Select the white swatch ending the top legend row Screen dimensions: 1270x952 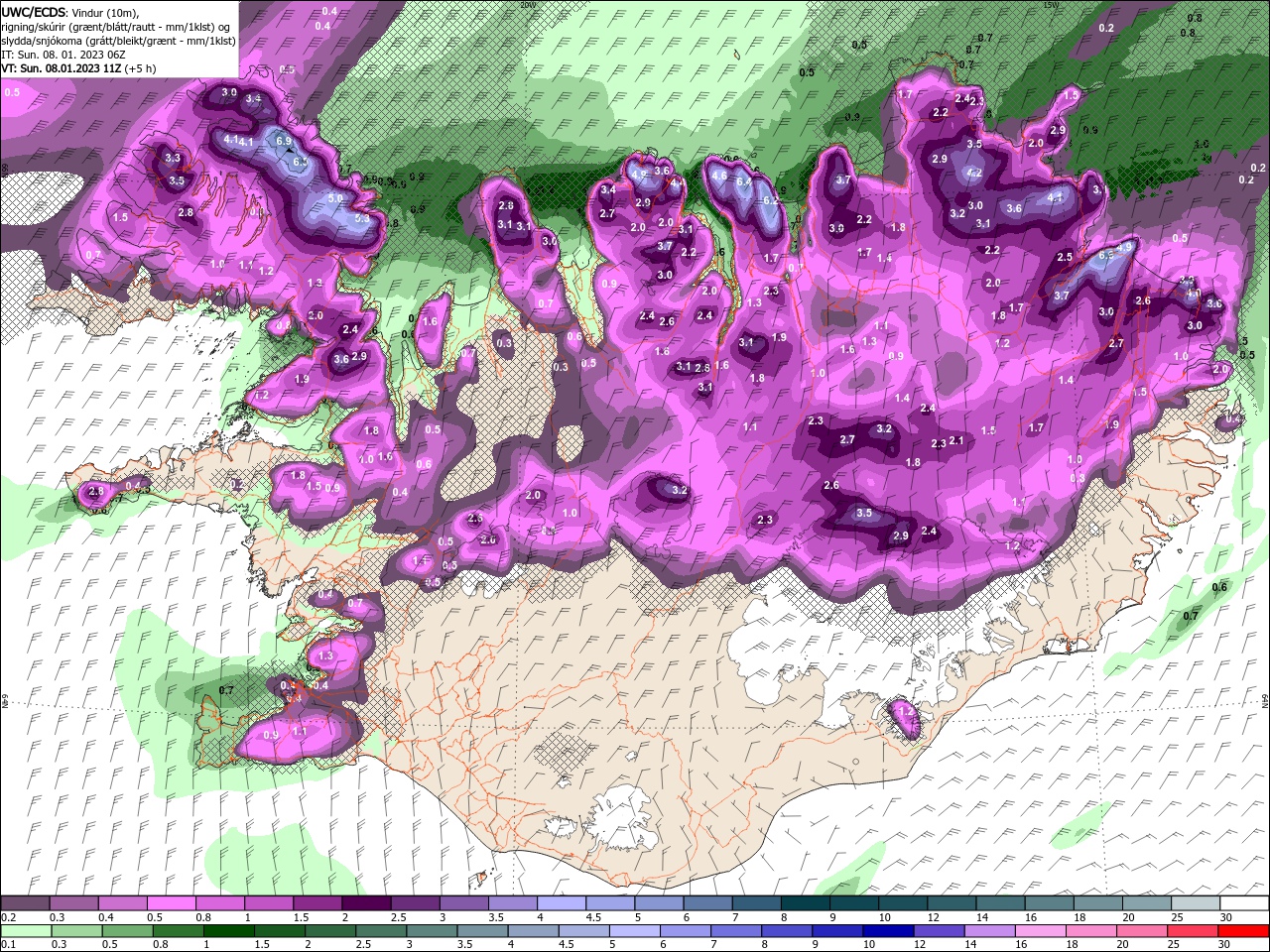(1242, 903)
